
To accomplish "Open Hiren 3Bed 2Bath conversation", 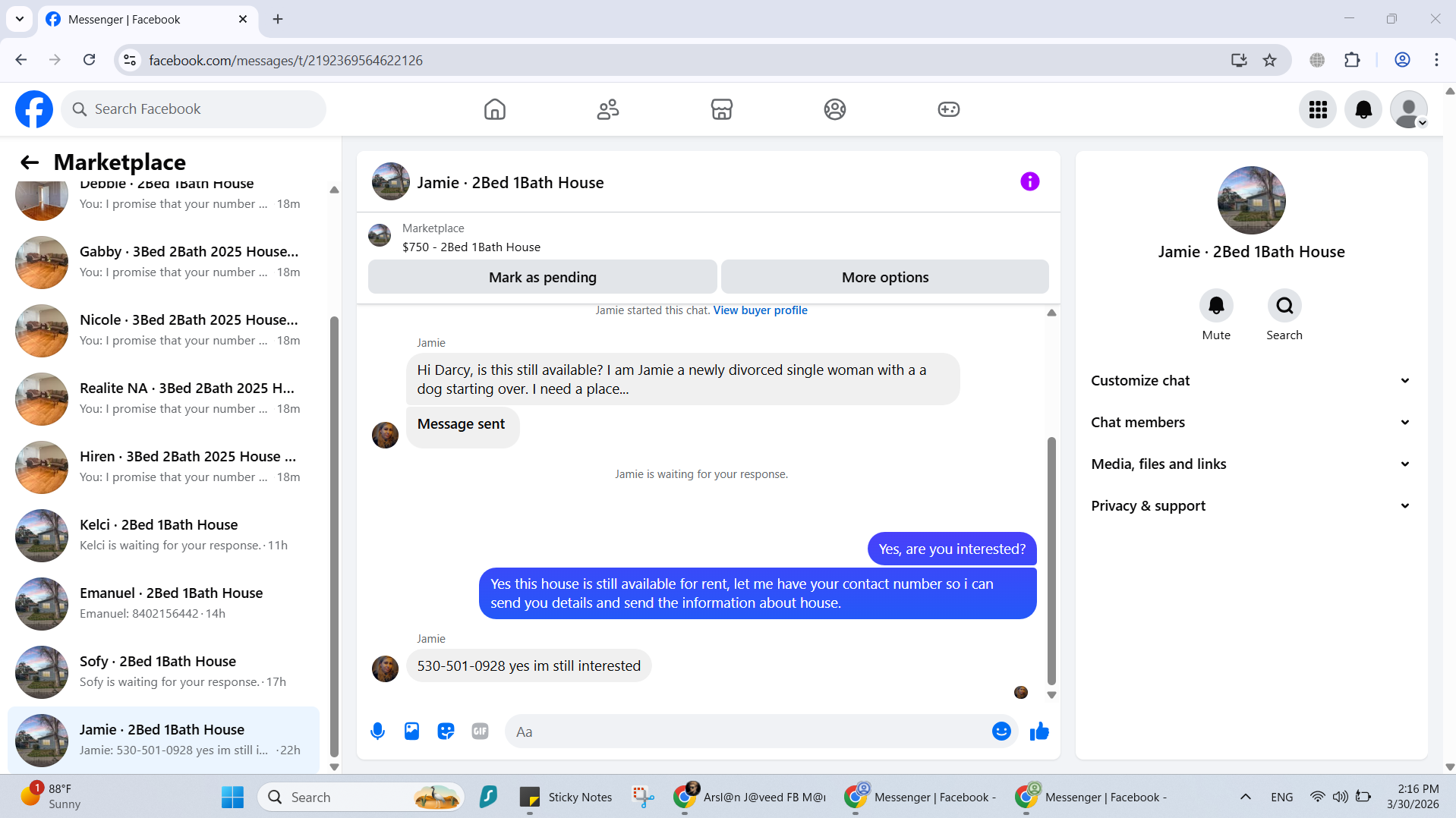I will click(163, 467).
